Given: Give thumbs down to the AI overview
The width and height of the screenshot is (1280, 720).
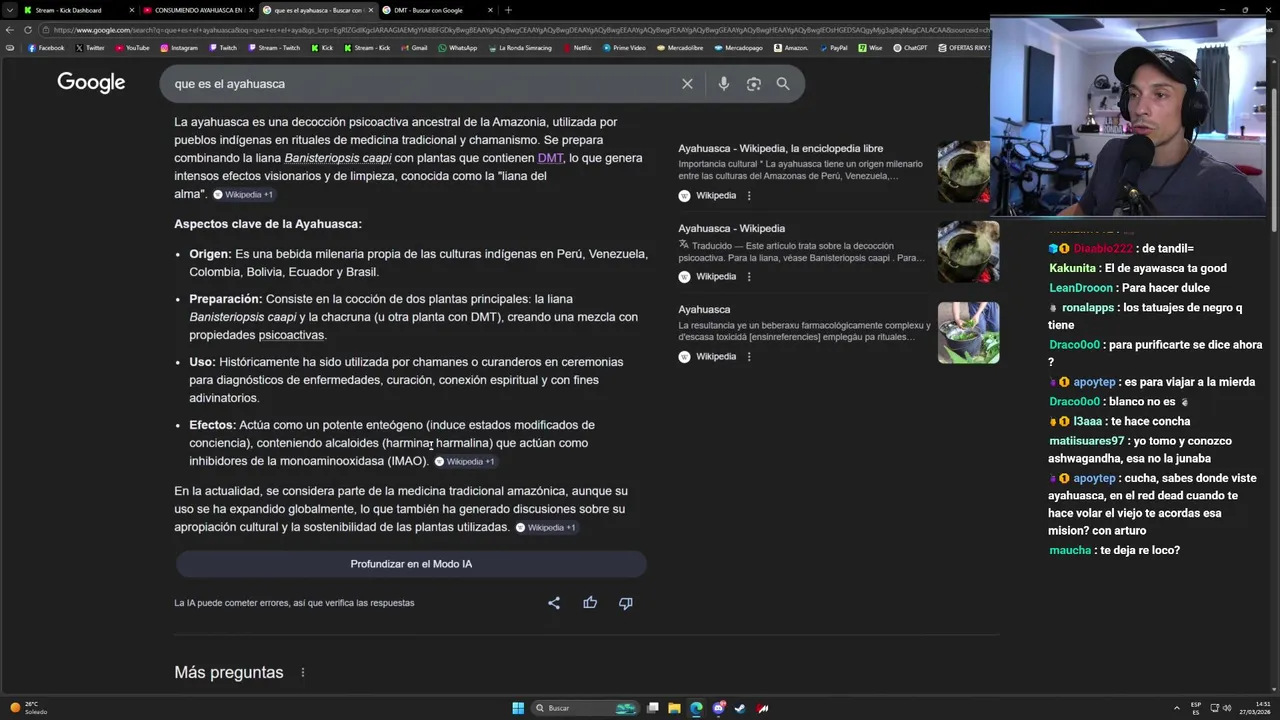Looking at the screenshot, I should (626, 603).
